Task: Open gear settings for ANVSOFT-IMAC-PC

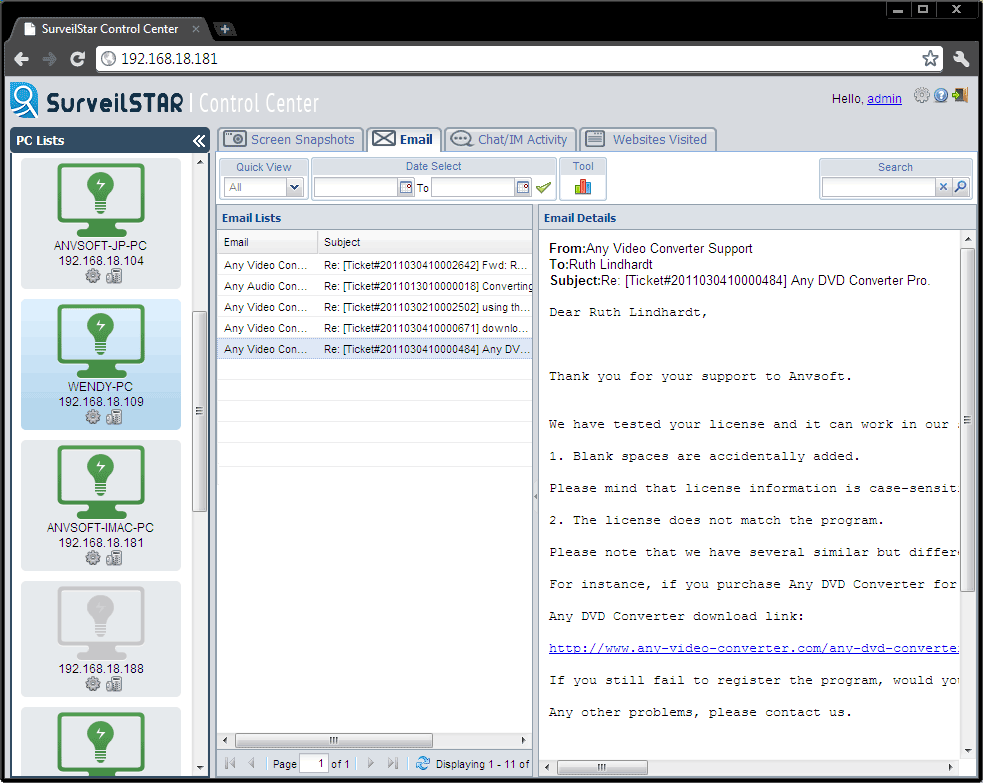Action: 93,558
